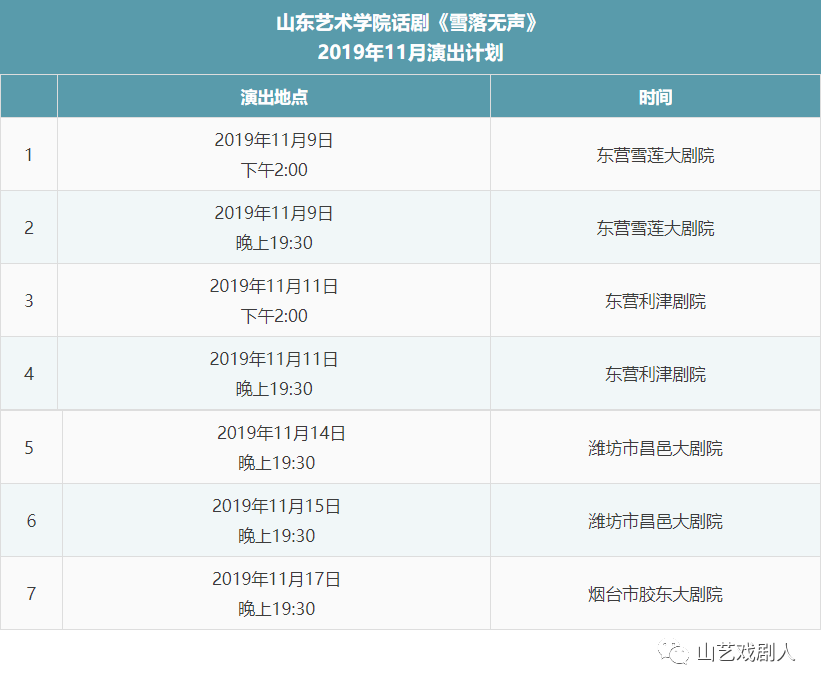Select the 烟台市胶东大剧院 venue cell

coord(655,594)
